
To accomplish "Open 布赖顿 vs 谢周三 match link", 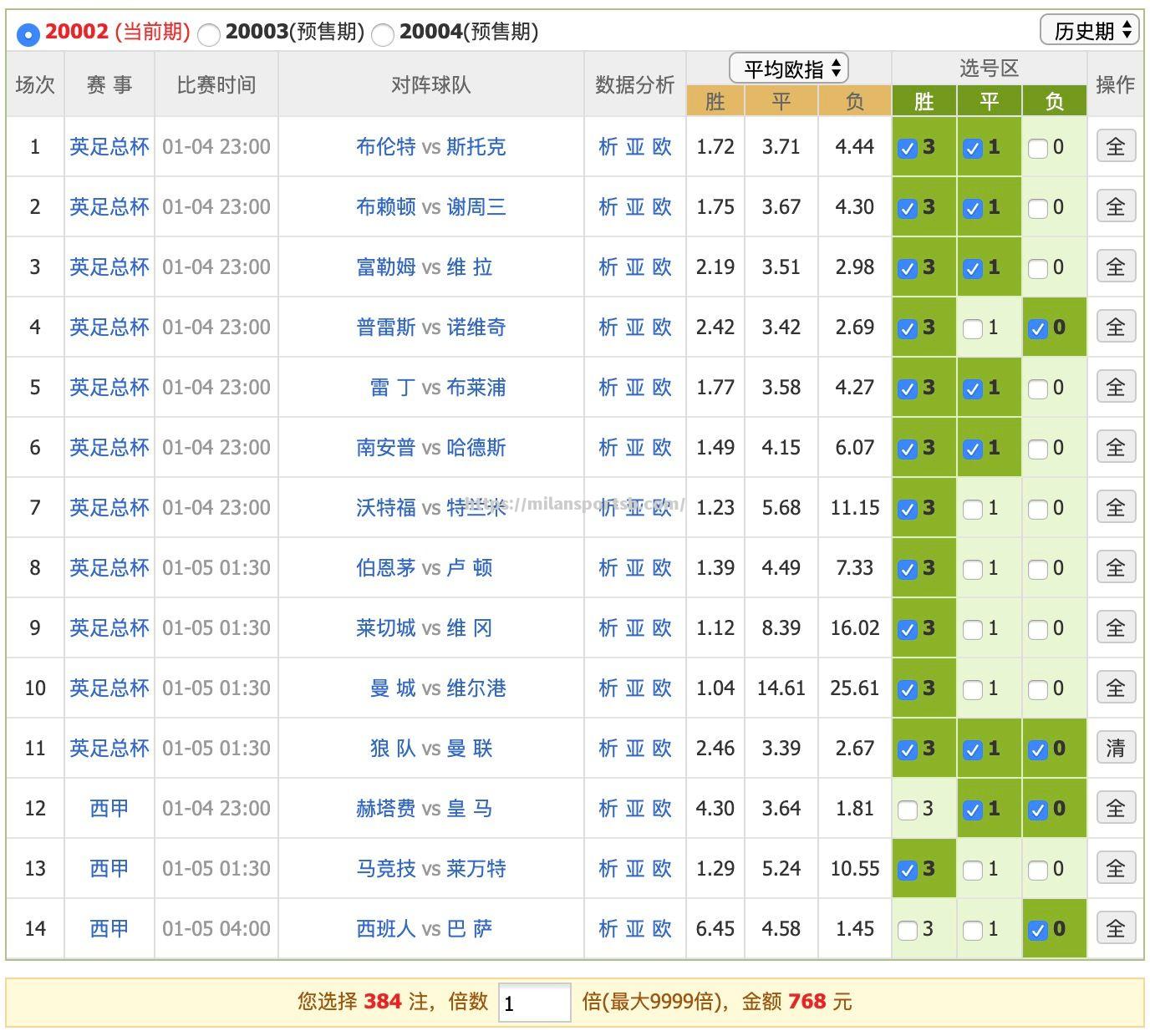I will 431,206.
